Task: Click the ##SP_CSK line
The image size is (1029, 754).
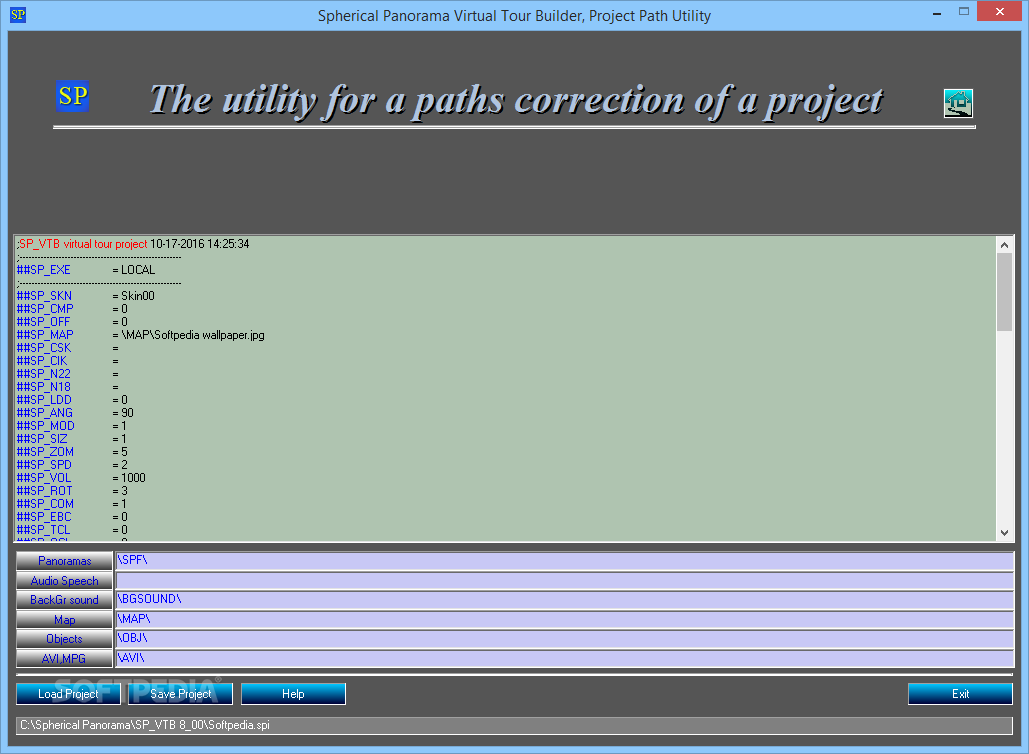Action: click(x=68, y=348)
